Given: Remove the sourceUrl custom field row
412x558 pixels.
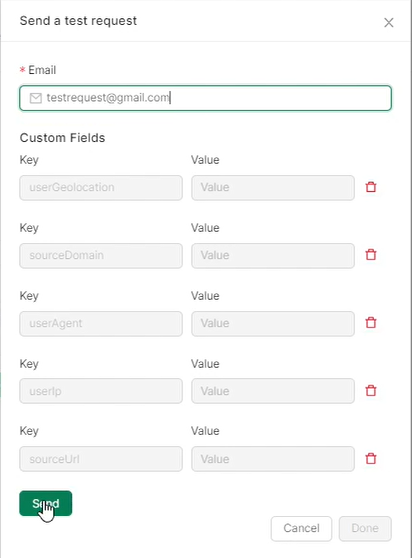Looking at the screenshot, I should (x=371, y=459).
